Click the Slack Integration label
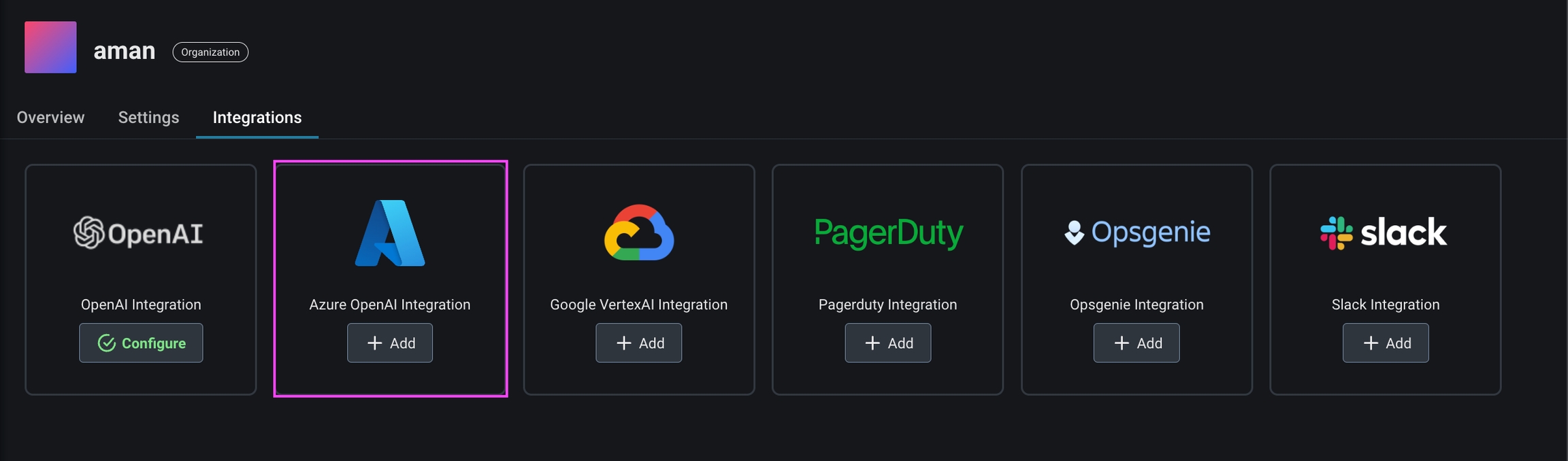 [1386, 305]
